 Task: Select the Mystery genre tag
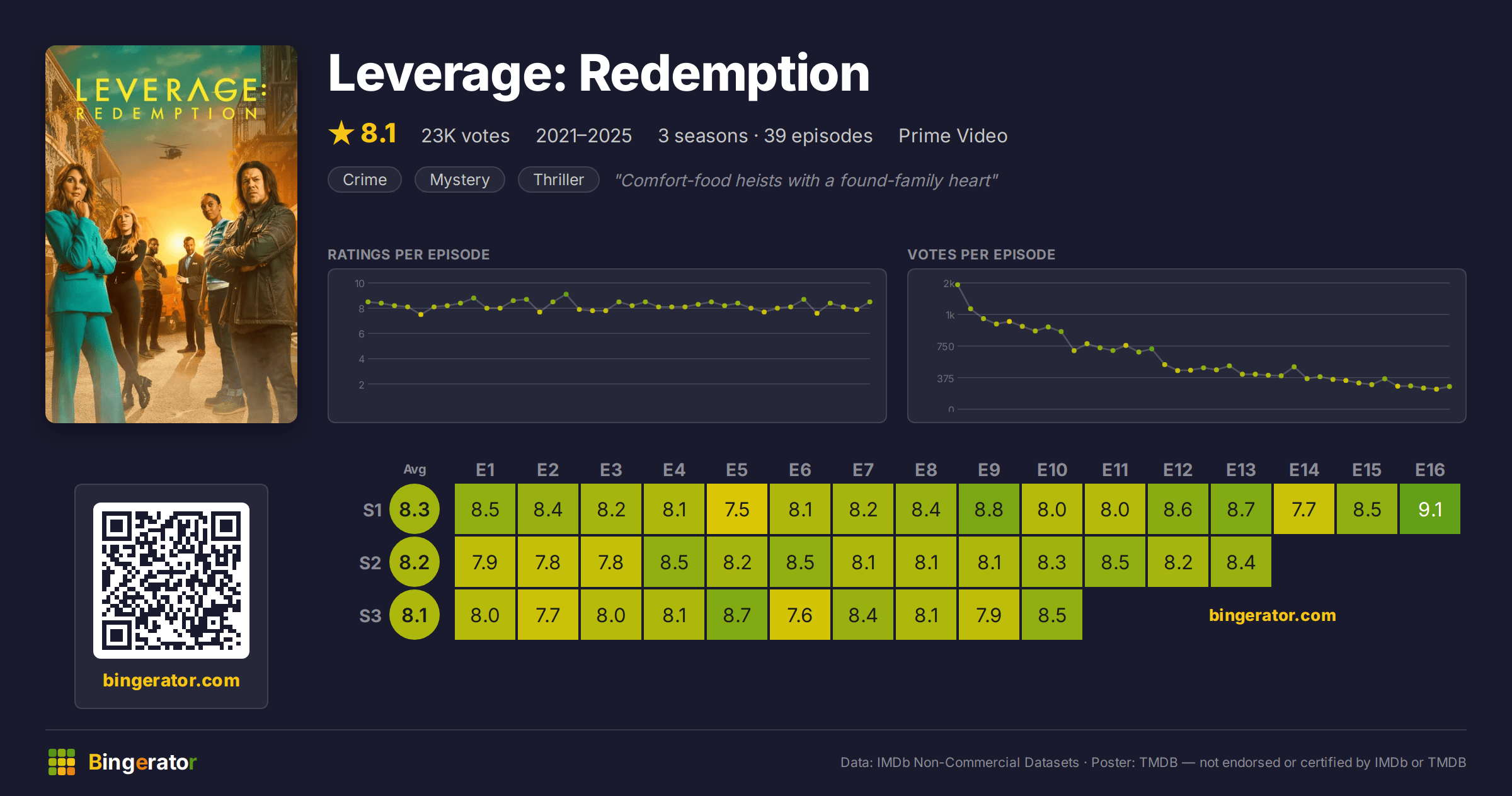tap(460, 180)
